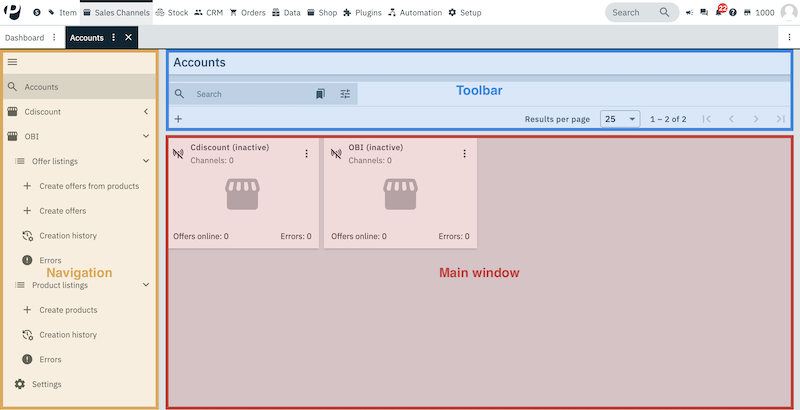The width and height of the screenshot is (800, 410).
Task: Click the help question mark icon
Action: 733,13
